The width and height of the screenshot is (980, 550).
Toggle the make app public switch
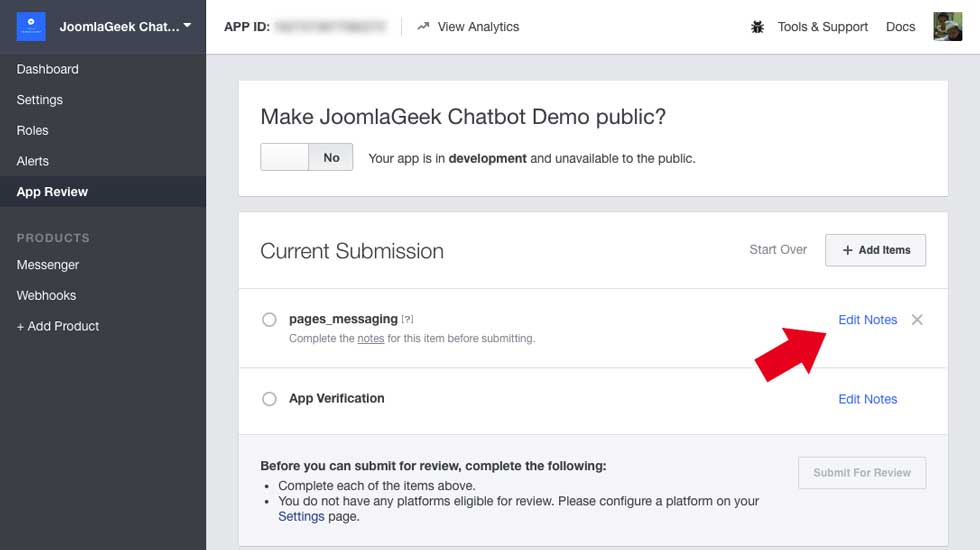coord(306,157)
